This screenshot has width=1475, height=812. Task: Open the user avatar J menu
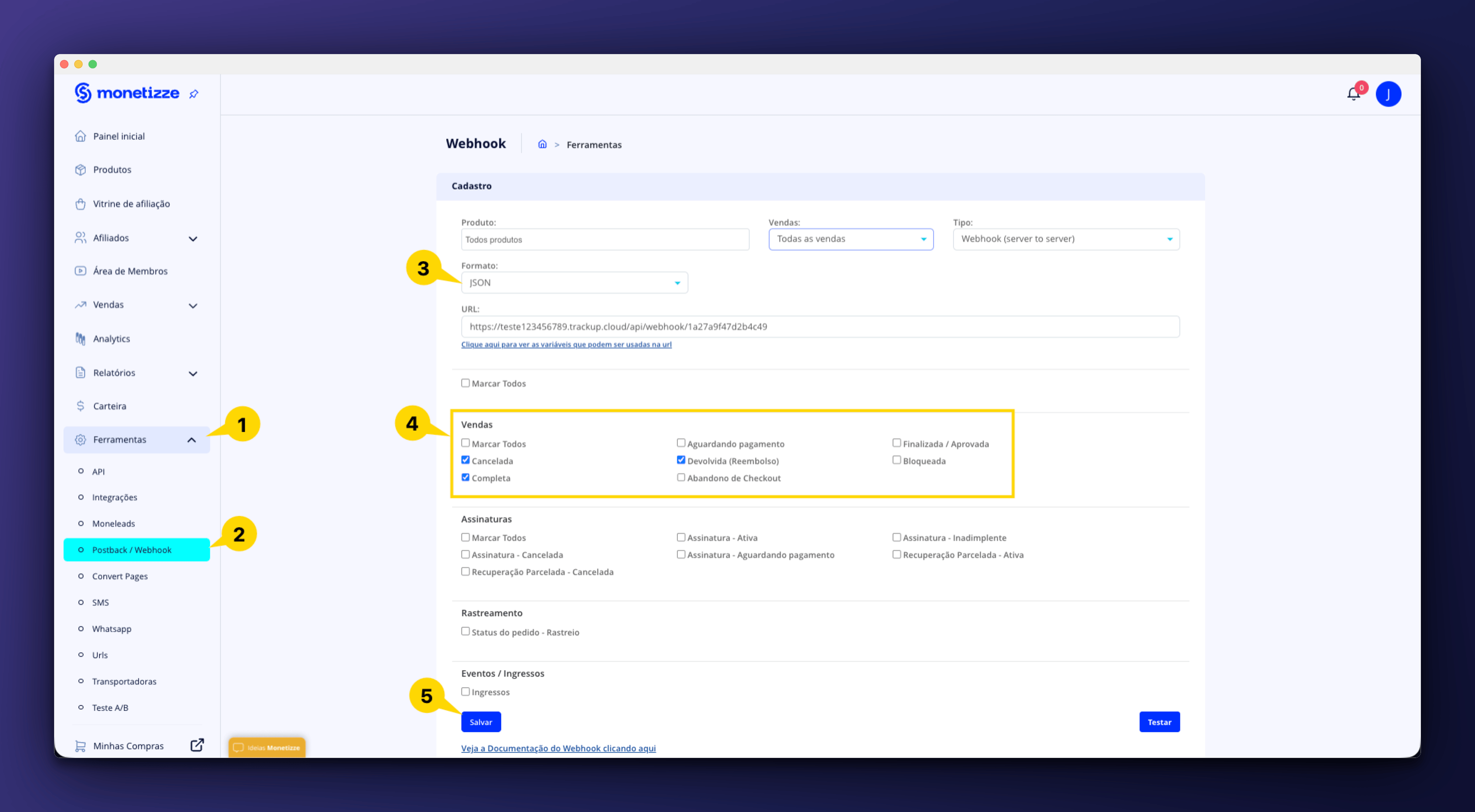coord(1388,94)
